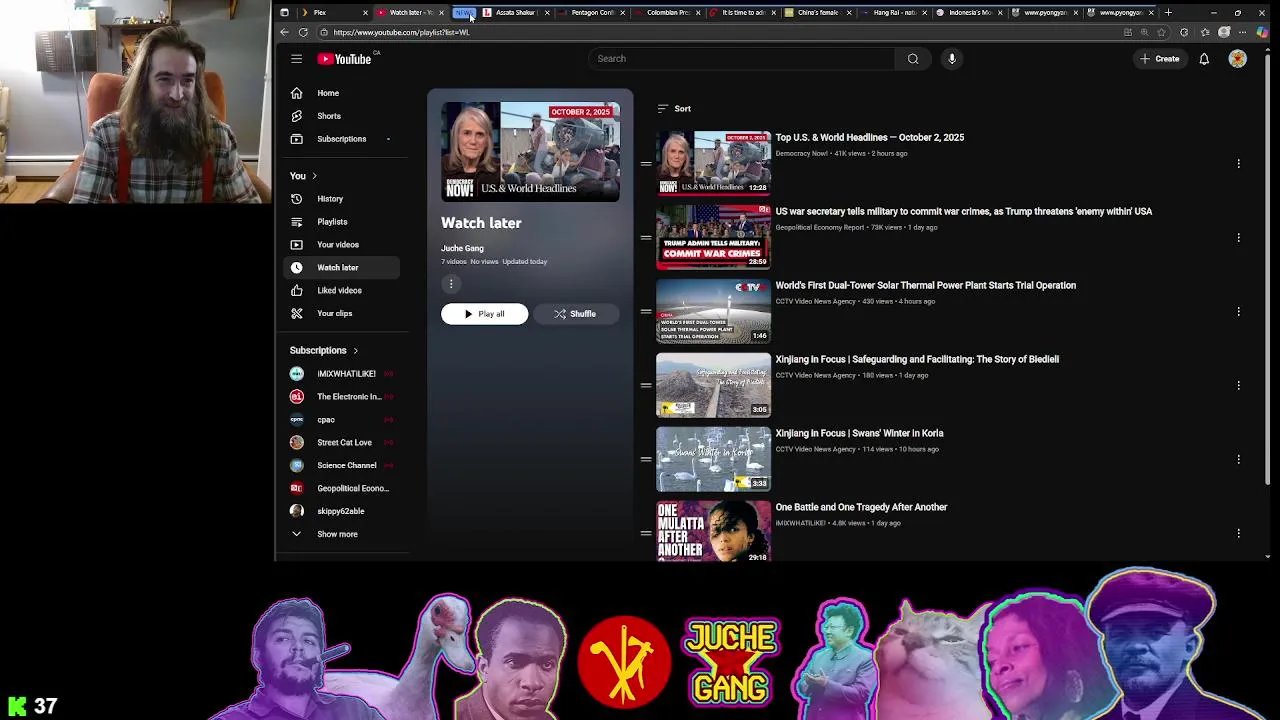Expand Show more subscriptions
Viewport: 1280px width, 720px height.
[x=340, y=535]
